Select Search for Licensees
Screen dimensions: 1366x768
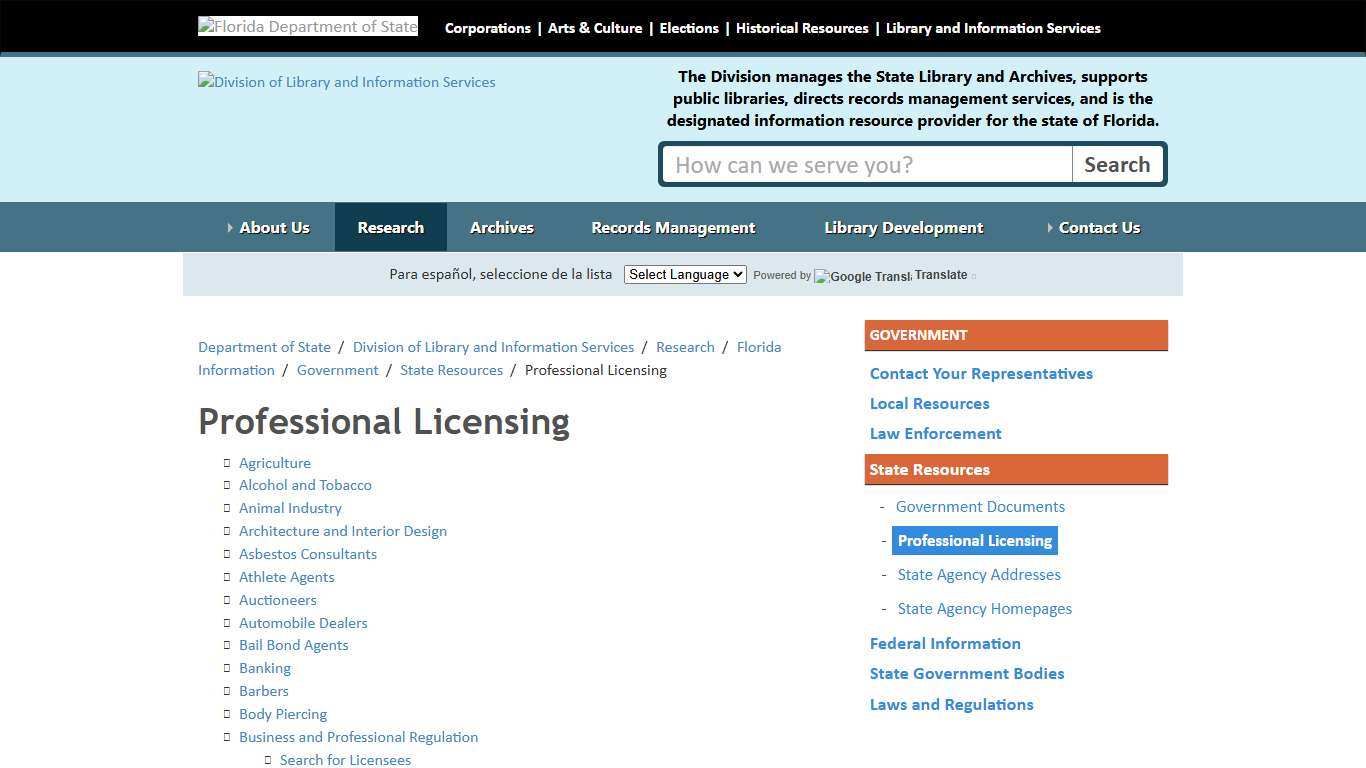pos(345,759)
